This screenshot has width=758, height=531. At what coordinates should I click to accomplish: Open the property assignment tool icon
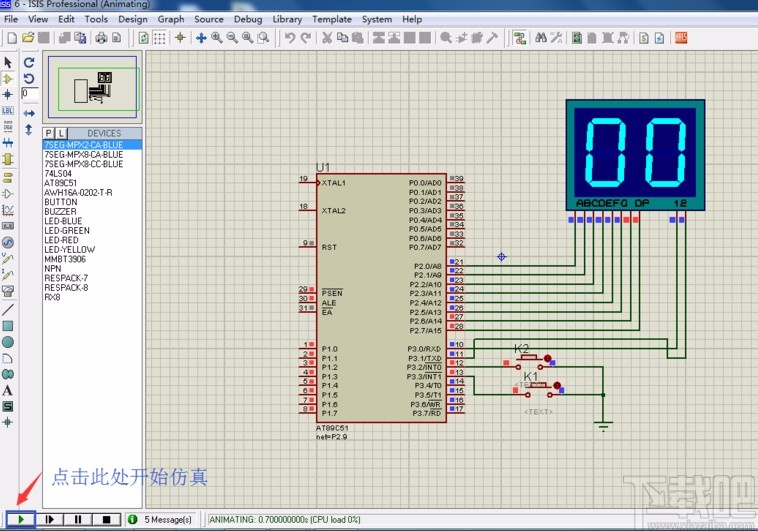(x=556, y=38)
